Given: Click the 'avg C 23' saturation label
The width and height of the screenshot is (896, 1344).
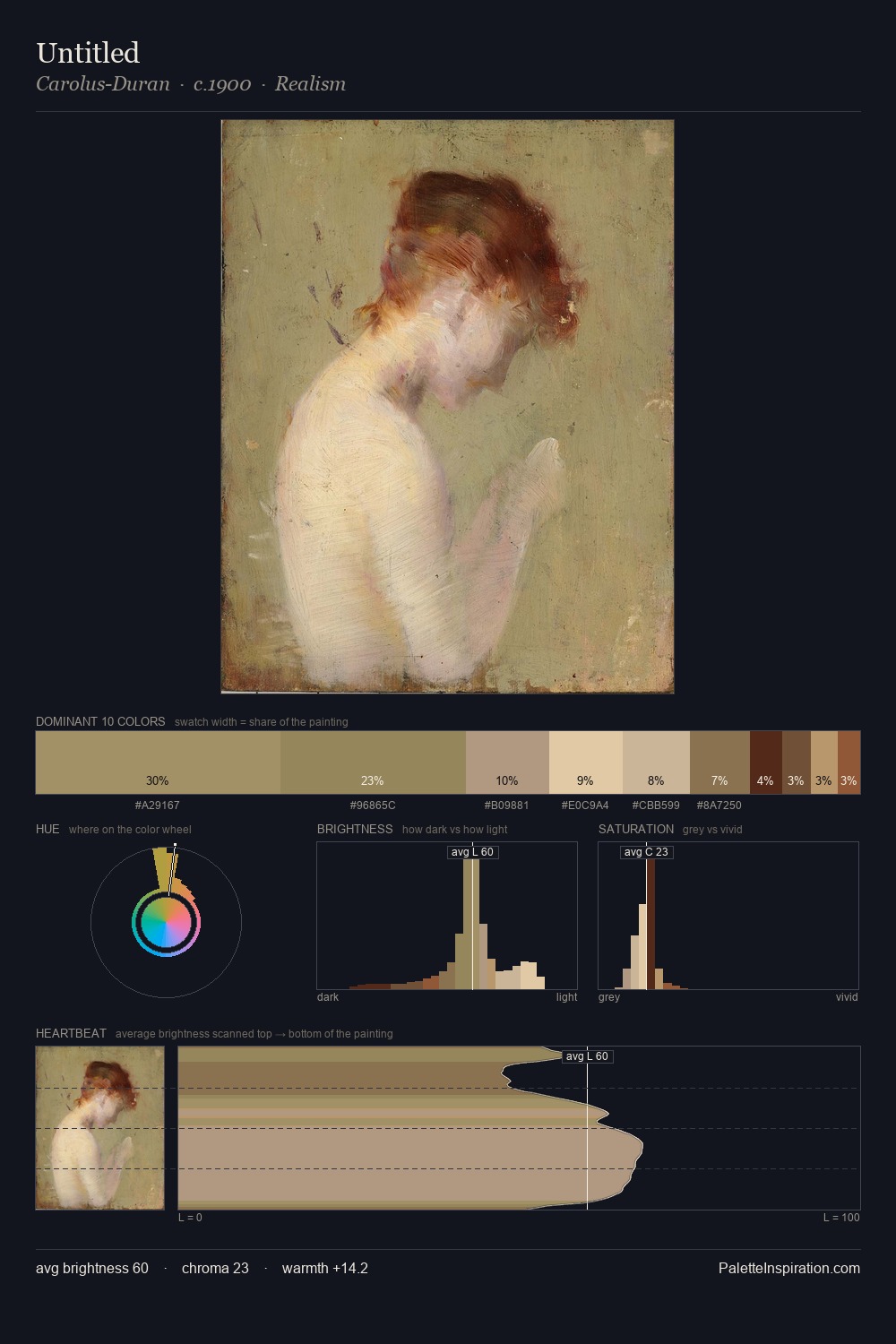Looking at the screenshot, I should tap(646, 852).
